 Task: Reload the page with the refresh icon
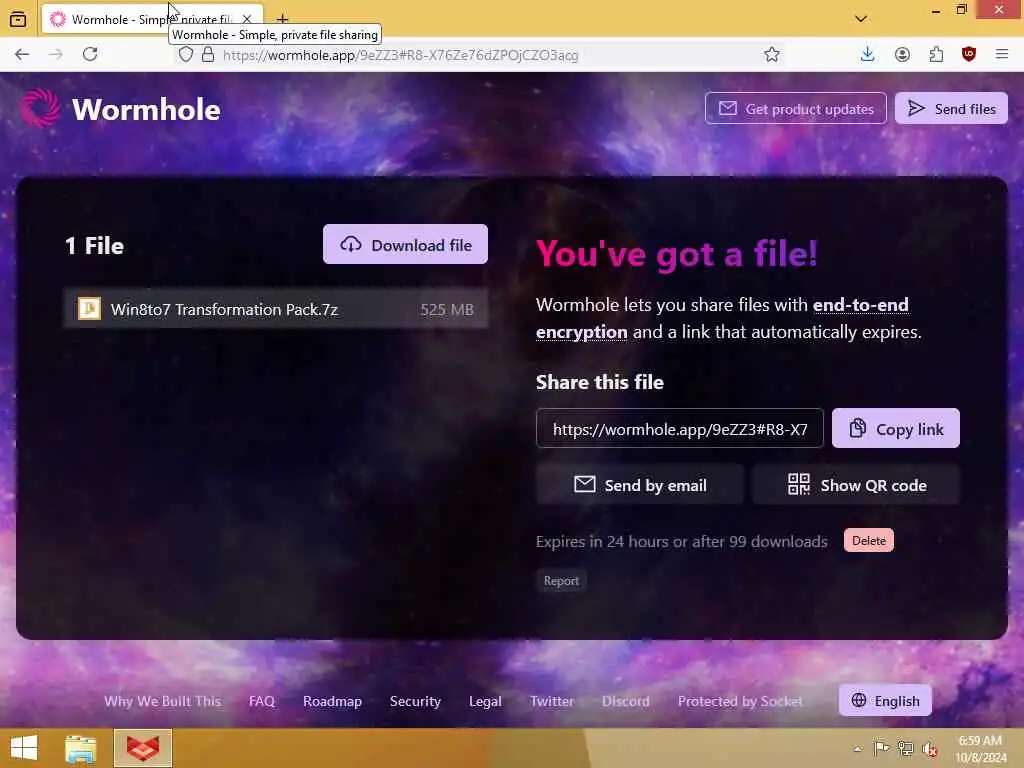(90, 54)
